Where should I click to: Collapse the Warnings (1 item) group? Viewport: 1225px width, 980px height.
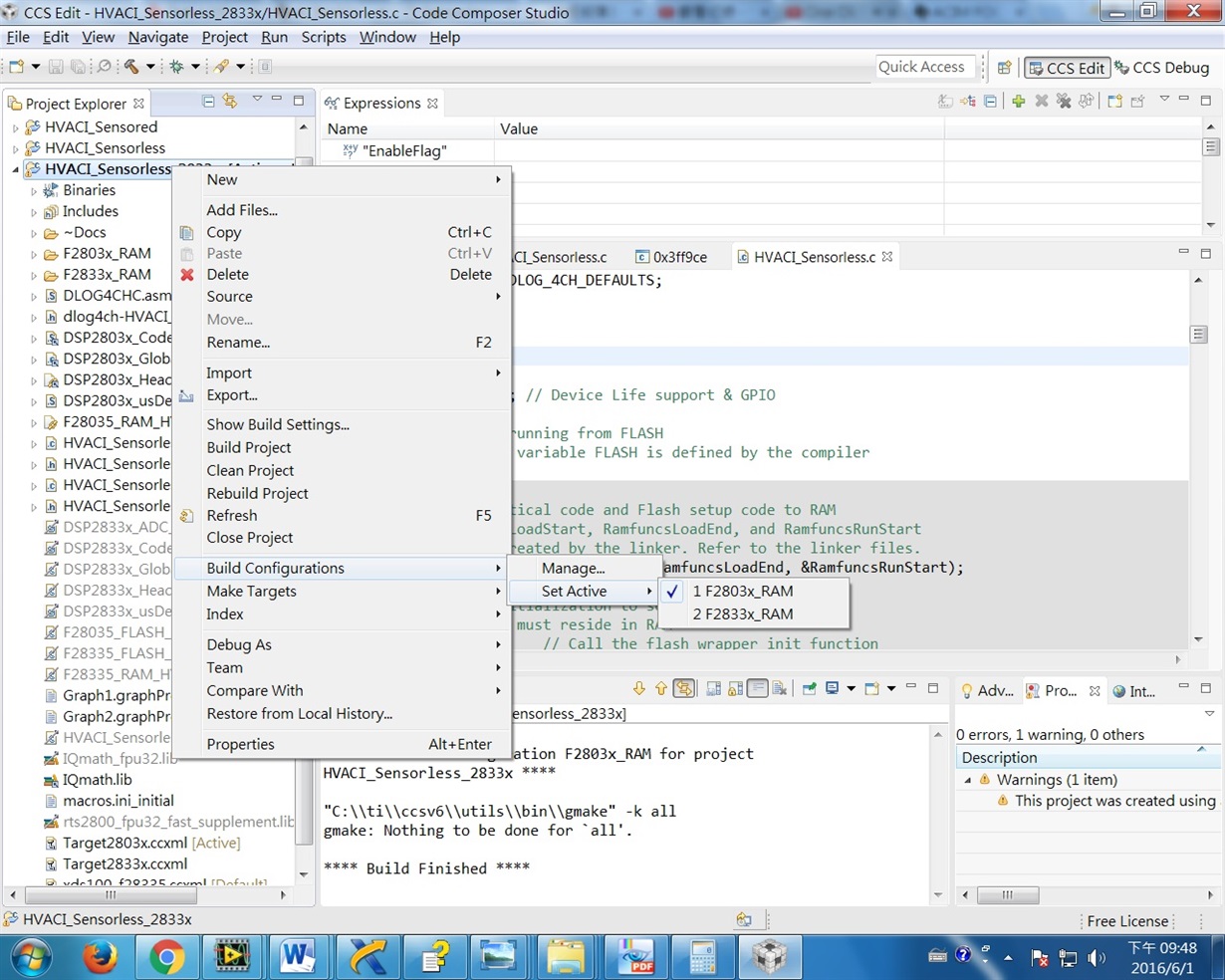(x=967, y=780)
